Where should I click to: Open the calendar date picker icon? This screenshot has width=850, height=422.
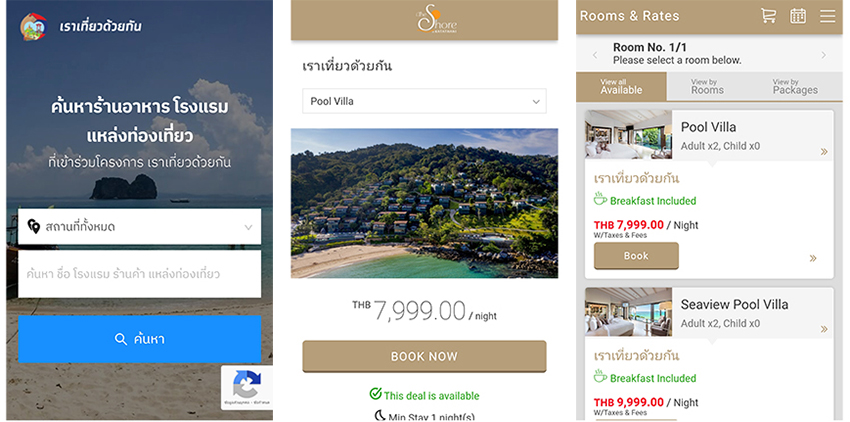click(797, 16)
